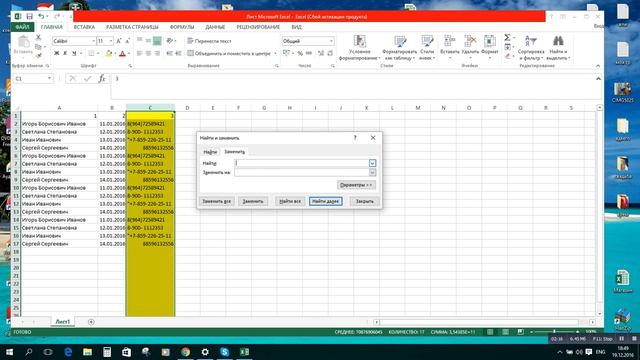Switch to the РАЗМЕТКА СТРАНИЦЫ tab
Viewport: 640px width, 360px height.
tap(132, 27)
